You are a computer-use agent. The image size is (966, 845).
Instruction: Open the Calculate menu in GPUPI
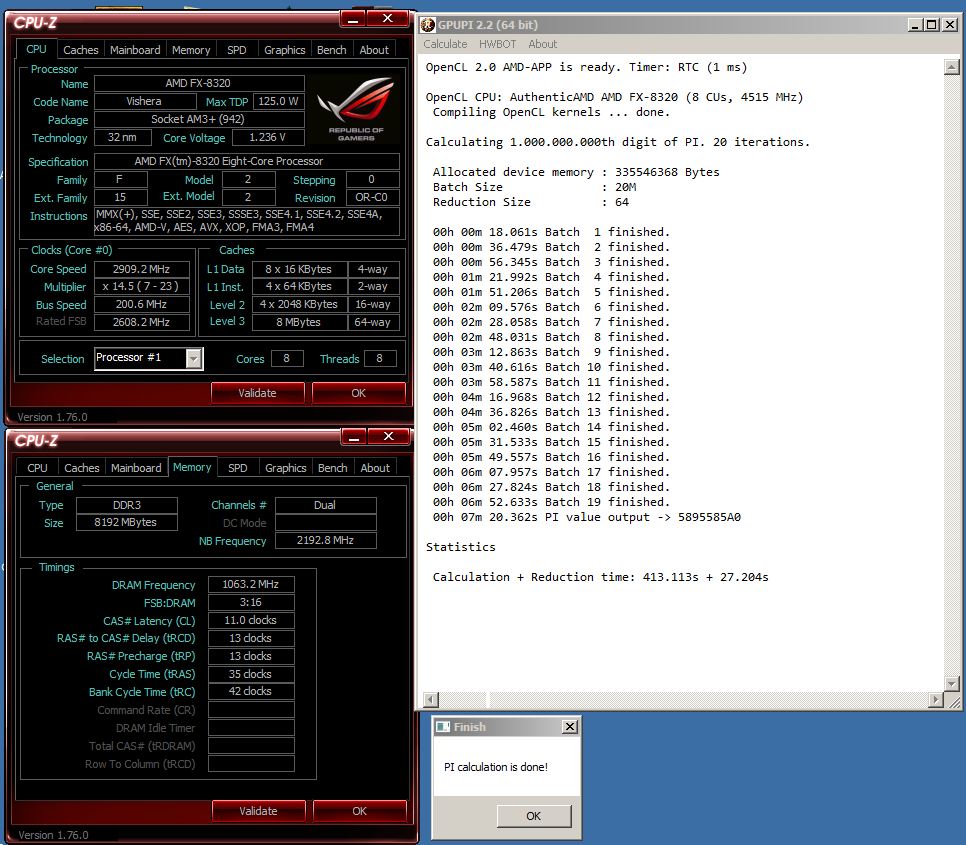coord(445,44)
